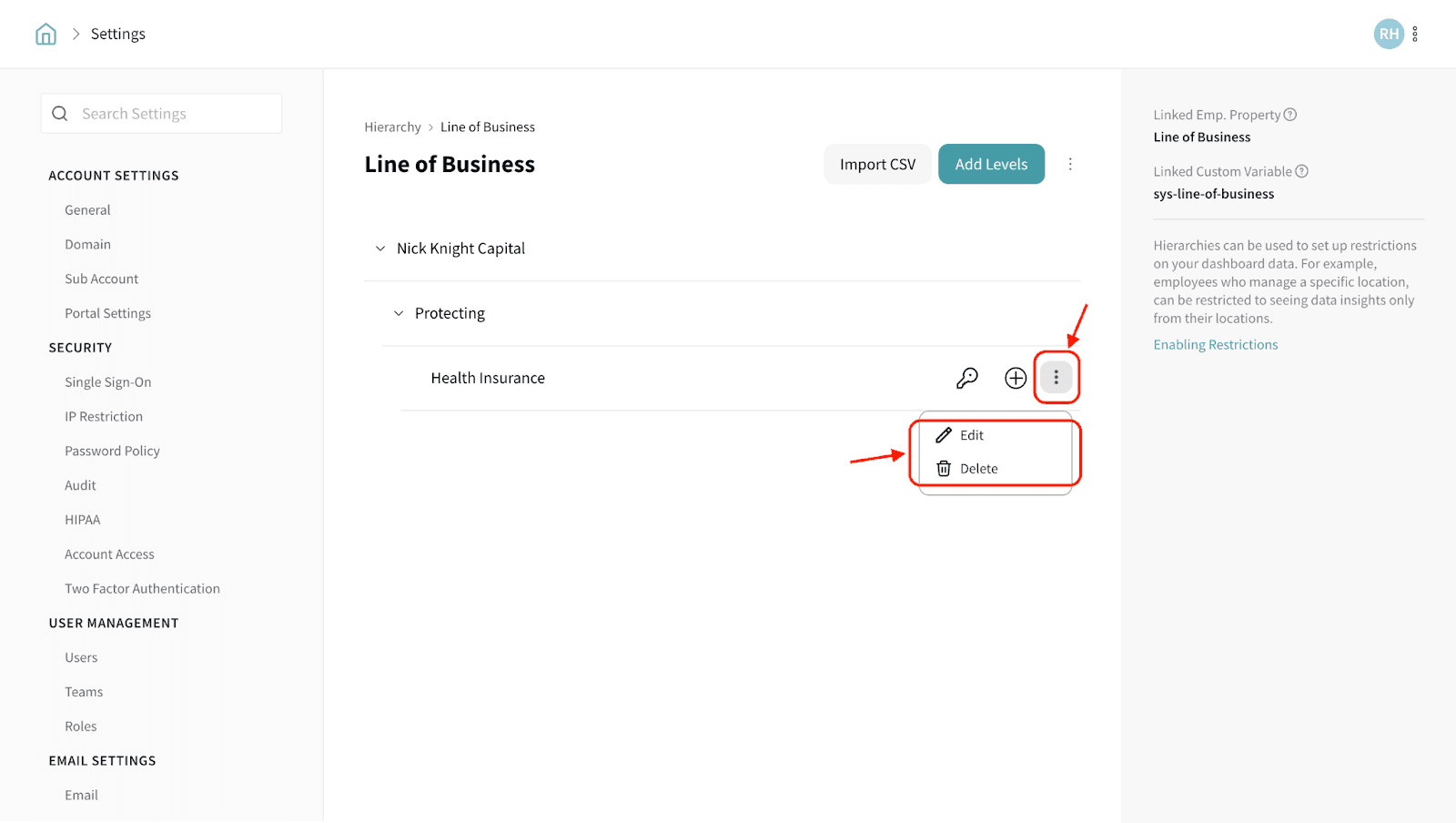The height and width of the screenshot is (823, 1456).
Task: Open the Enabling Restrictions link
Action: [x=1216, y=345]
